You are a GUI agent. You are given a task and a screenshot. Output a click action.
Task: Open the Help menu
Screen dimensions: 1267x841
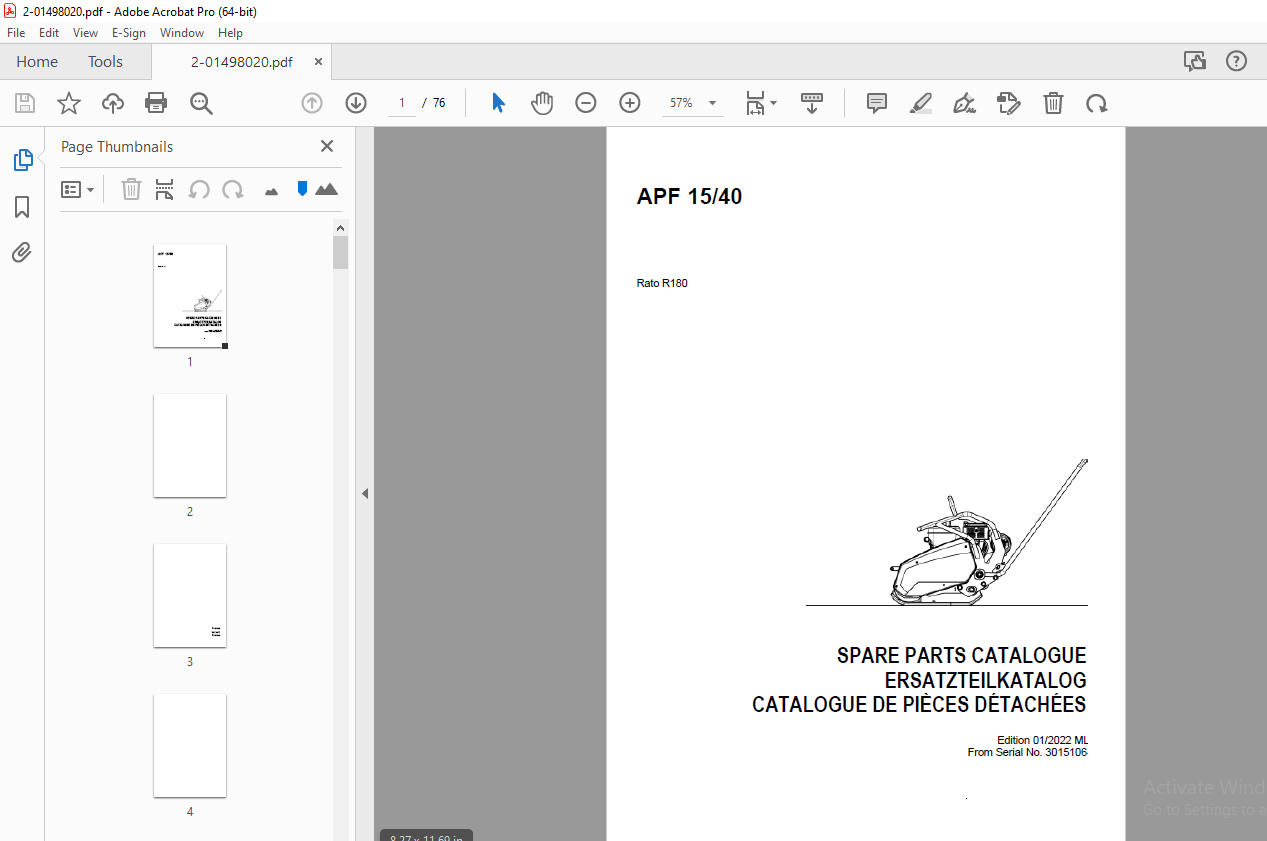coord(230,33)
